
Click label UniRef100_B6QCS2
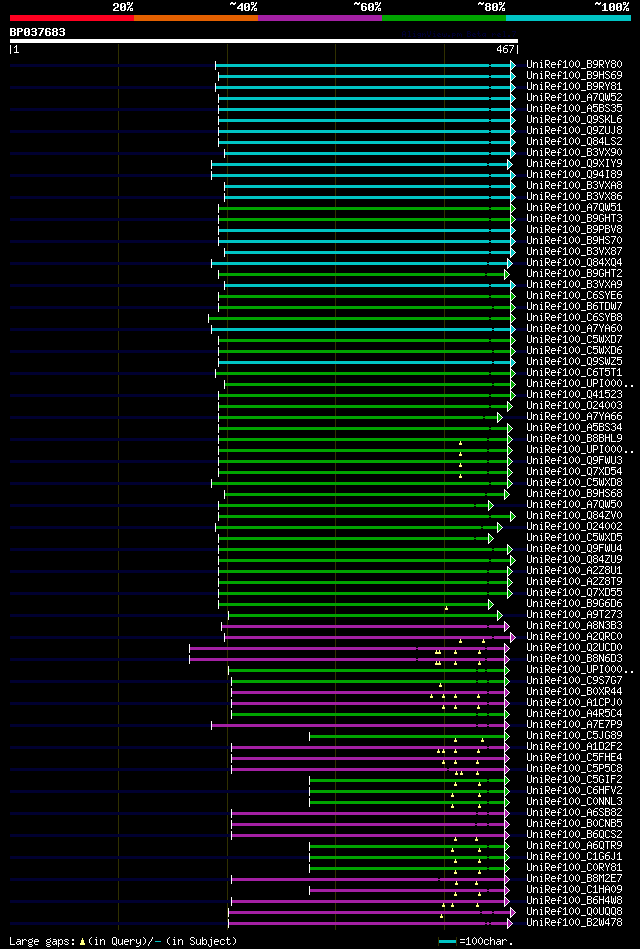coord(574,835)
